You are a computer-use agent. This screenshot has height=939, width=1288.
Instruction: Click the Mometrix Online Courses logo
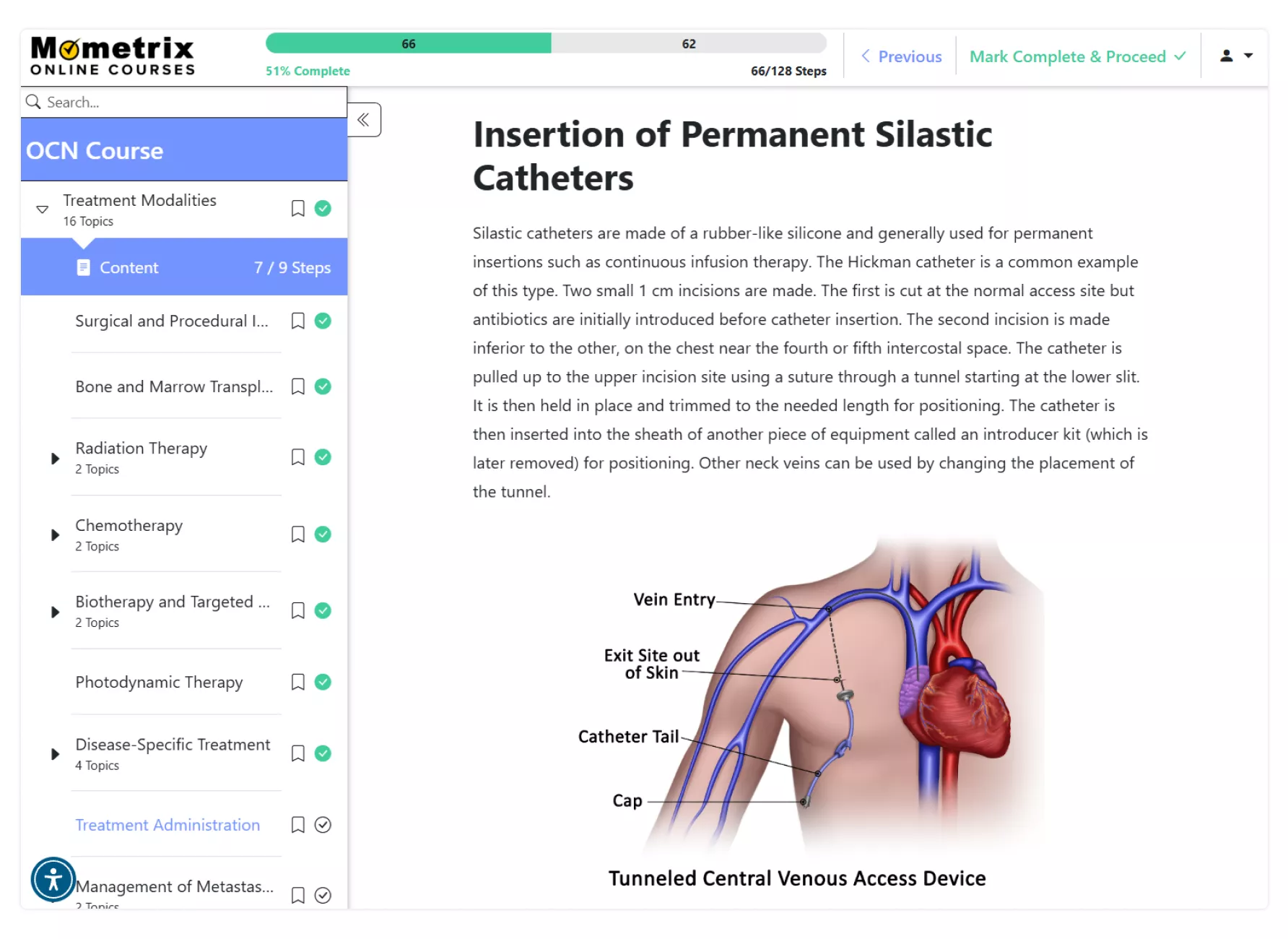click(x=113, y=56)
